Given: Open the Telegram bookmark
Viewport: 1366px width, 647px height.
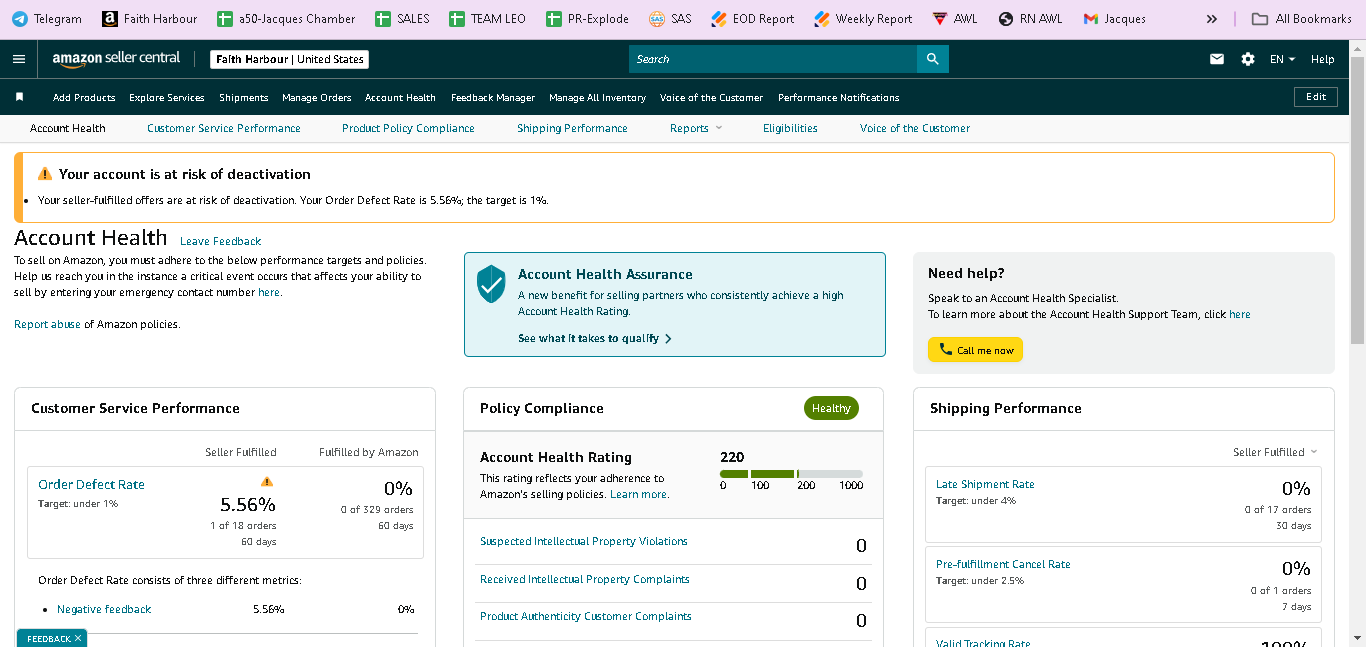Looking at the screenshot, I should (47, 19).
